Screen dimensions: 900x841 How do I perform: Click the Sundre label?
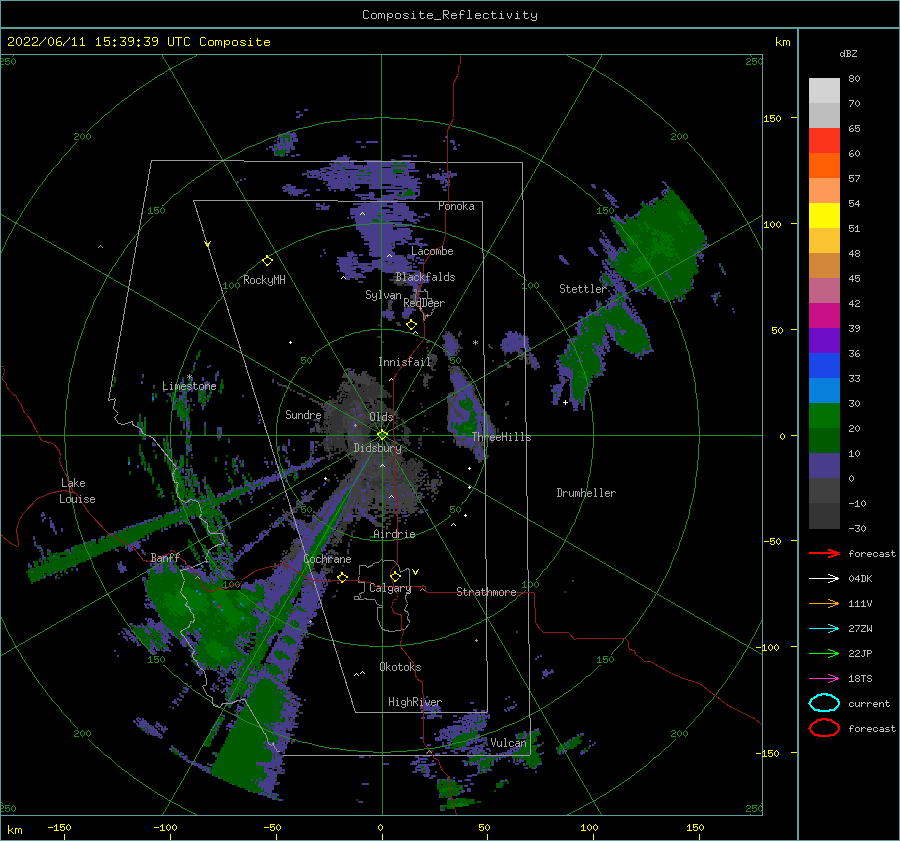tap(303, 414)
